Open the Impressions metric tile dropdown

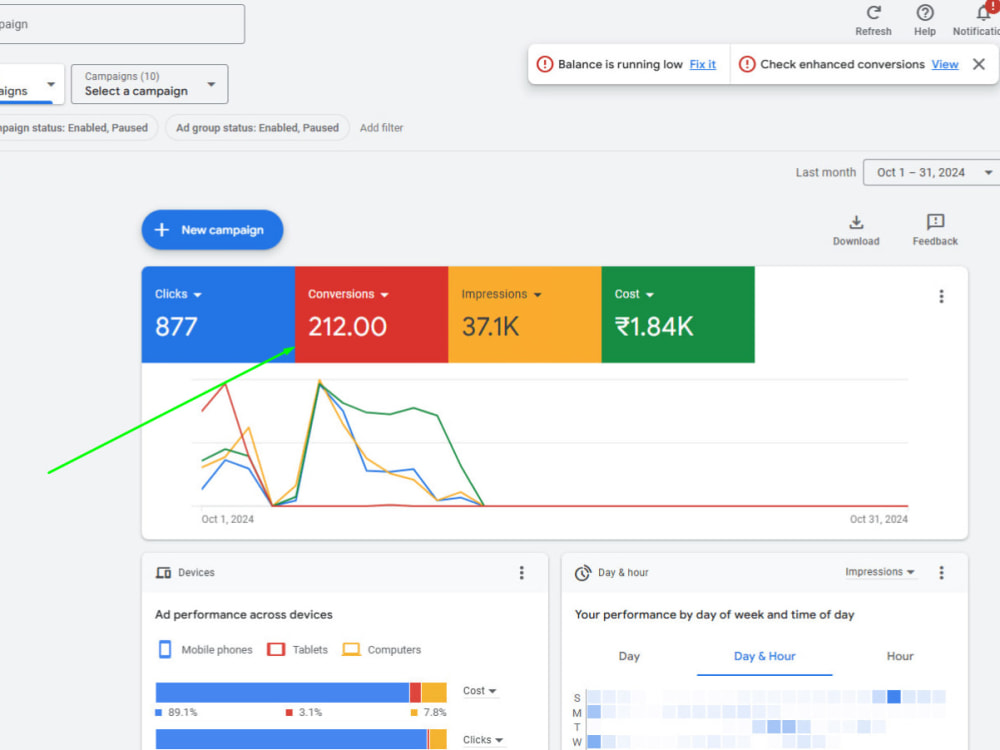pyautogui.click(x=501, y=294)
